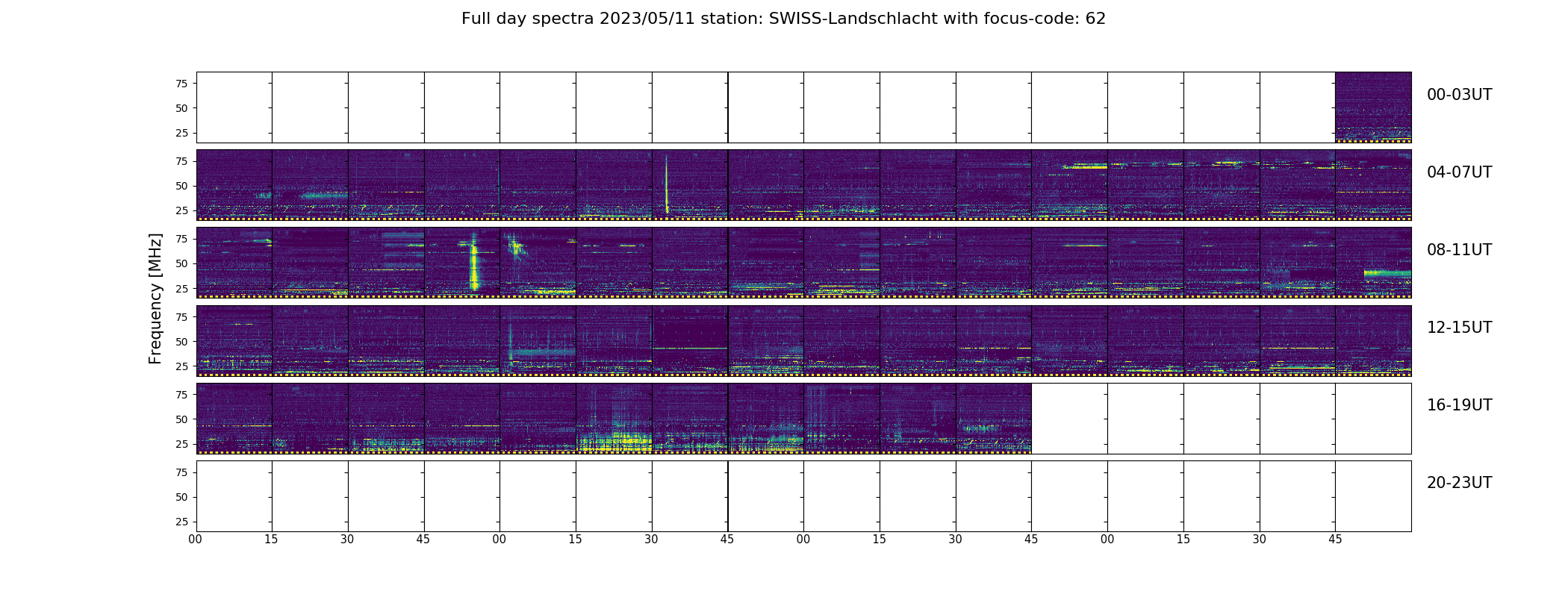Select the last 08-11UT tile with the band near 40 MHz
This screenshot has height=597, width=1568.
[1373, 263]
